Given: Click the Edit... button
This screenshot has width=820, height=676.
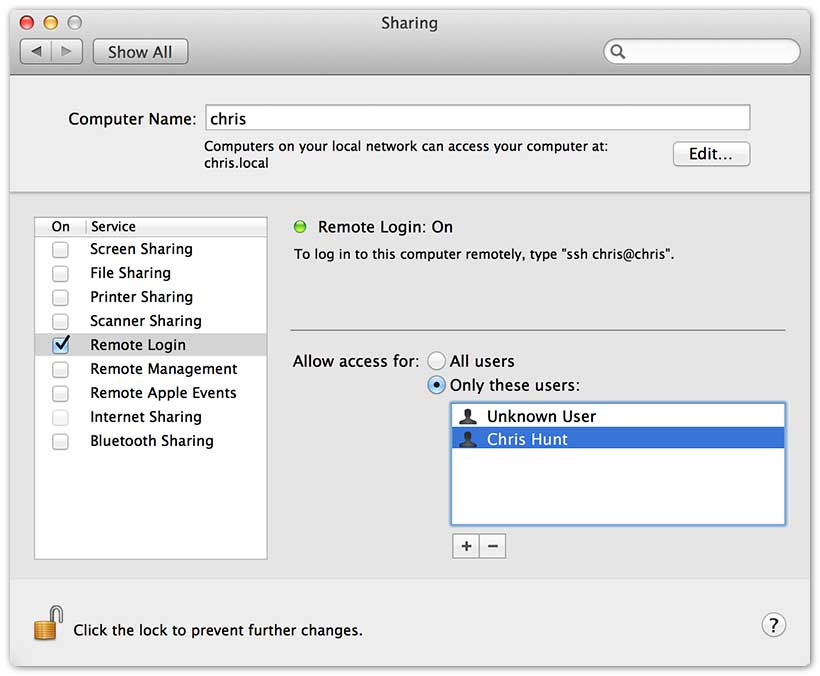Looking at the screenshot, I should [711, 154].
